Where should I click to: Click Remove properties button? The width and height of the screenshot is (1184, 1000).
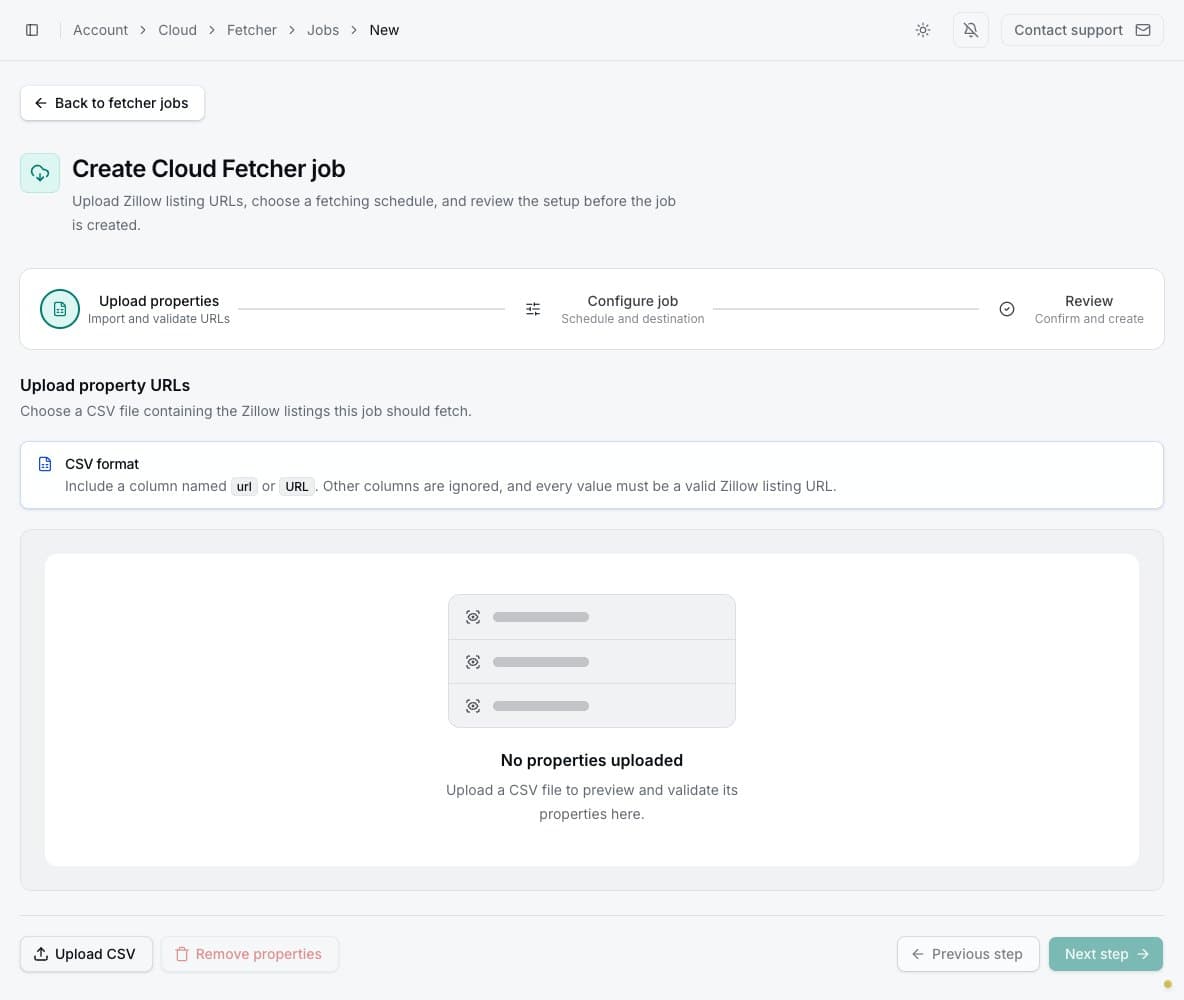point(249,954)
